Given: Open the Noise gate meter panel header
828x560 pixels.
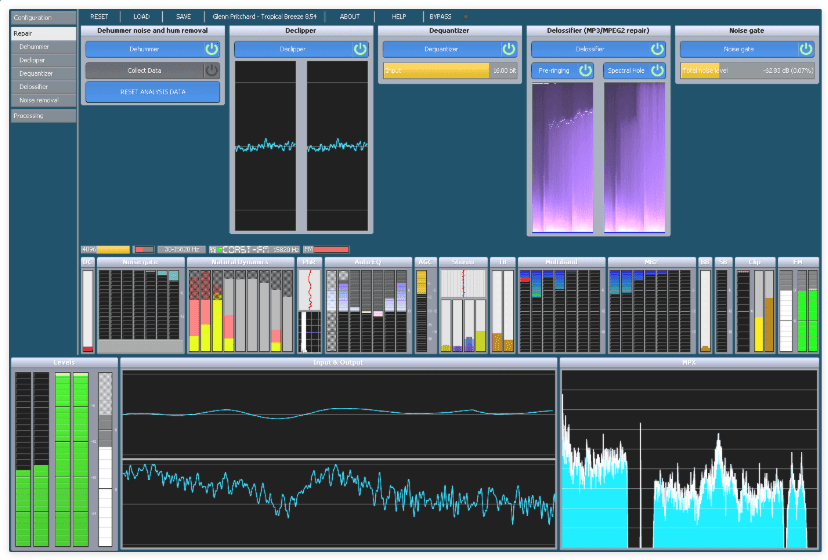Looking at the screenshot, I should point(140,262).
